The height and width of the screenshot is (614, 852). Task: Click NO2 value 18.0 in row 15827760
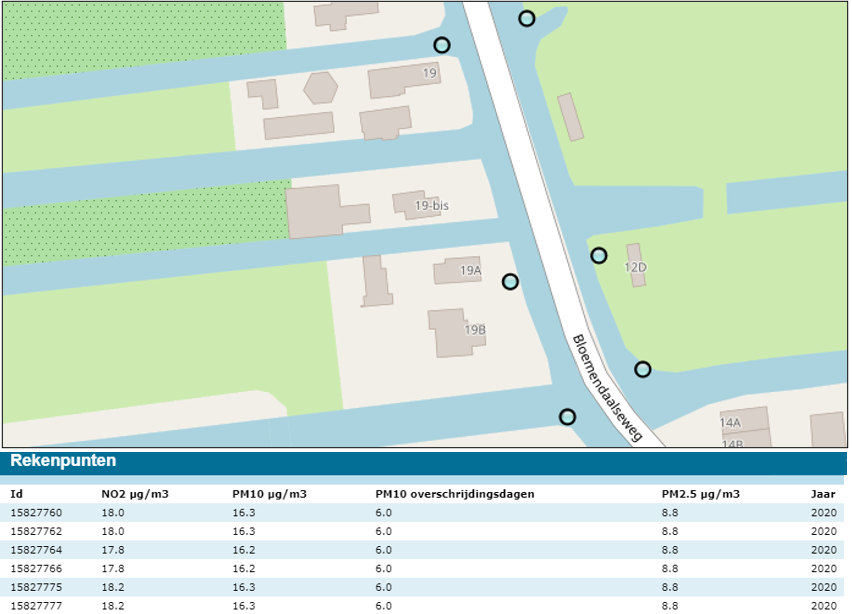point(112,512)
